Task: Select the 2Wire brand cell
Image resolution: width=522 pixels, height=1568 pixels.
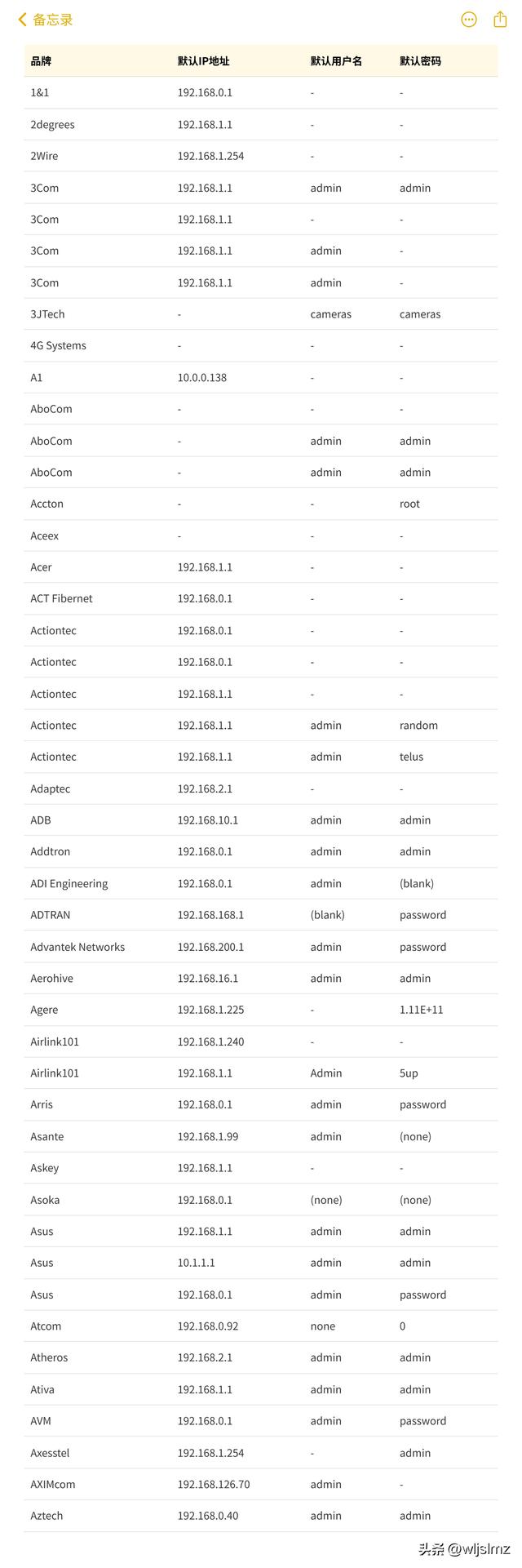Action: 44,156
